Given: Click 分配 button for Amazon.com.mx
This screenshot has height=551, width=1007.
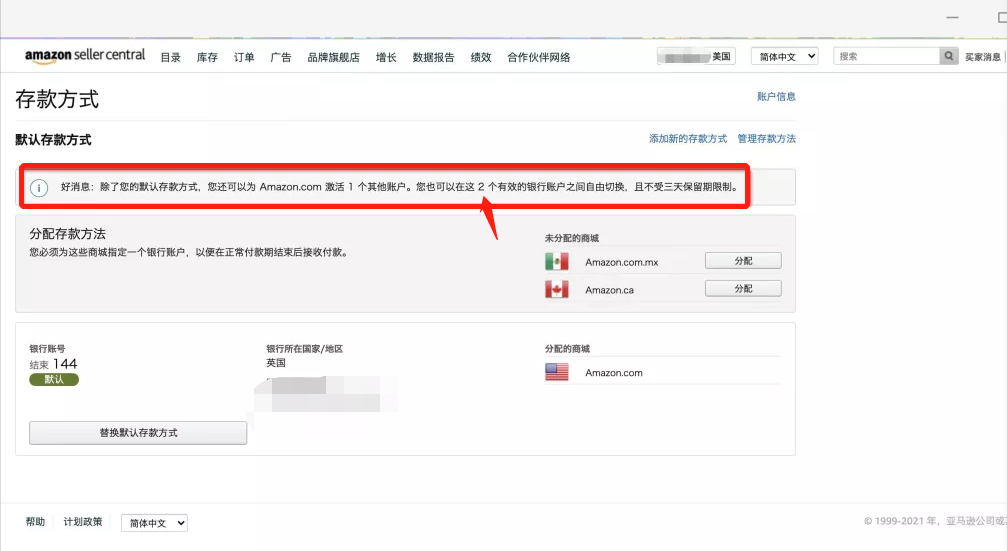Looking at the screenshot, I should (x=743, y=261).
